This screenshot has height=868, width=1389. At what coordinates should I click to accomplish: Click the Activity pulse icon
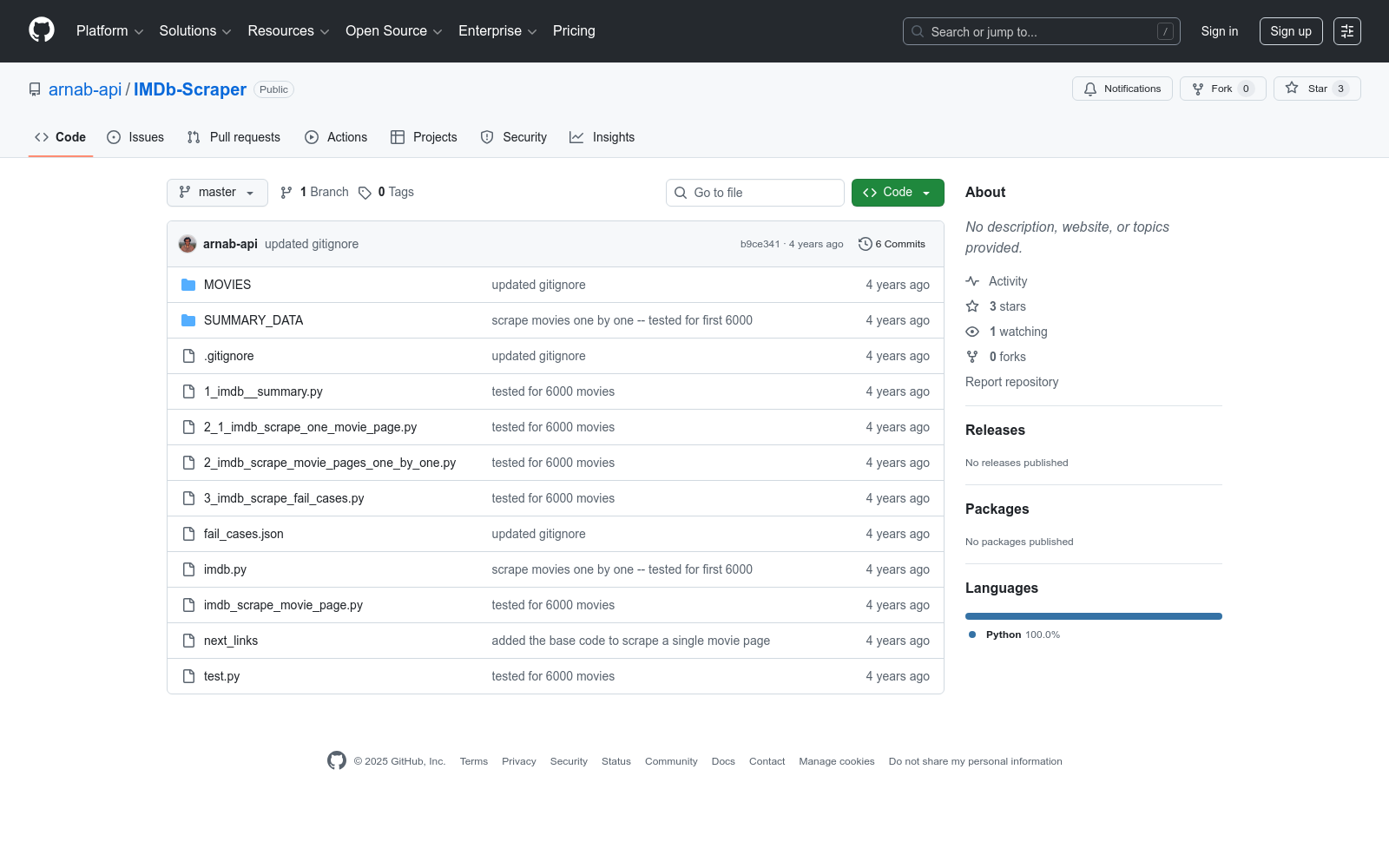click(972, 281)
